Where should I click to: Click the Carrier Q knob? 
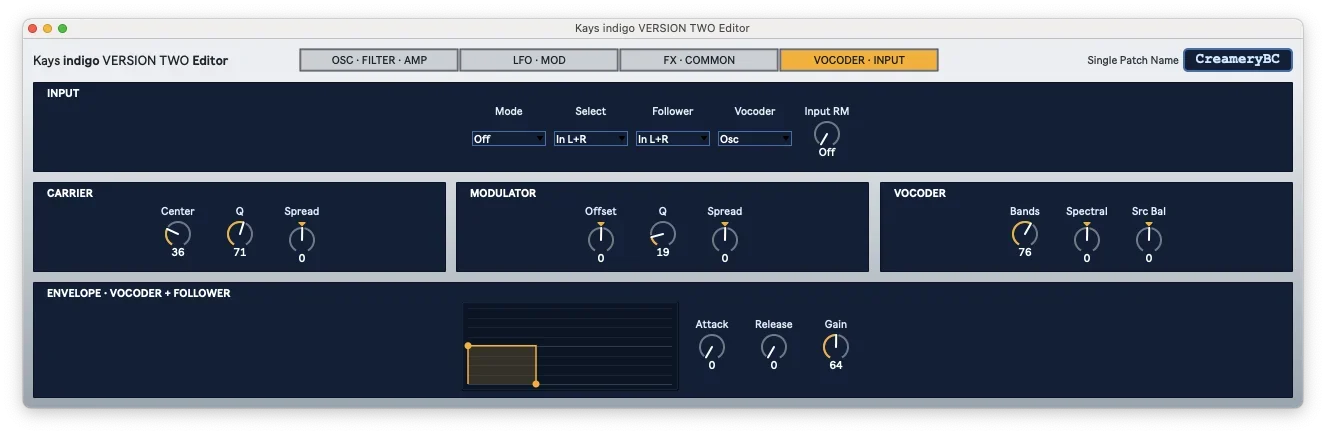[240, 234]
